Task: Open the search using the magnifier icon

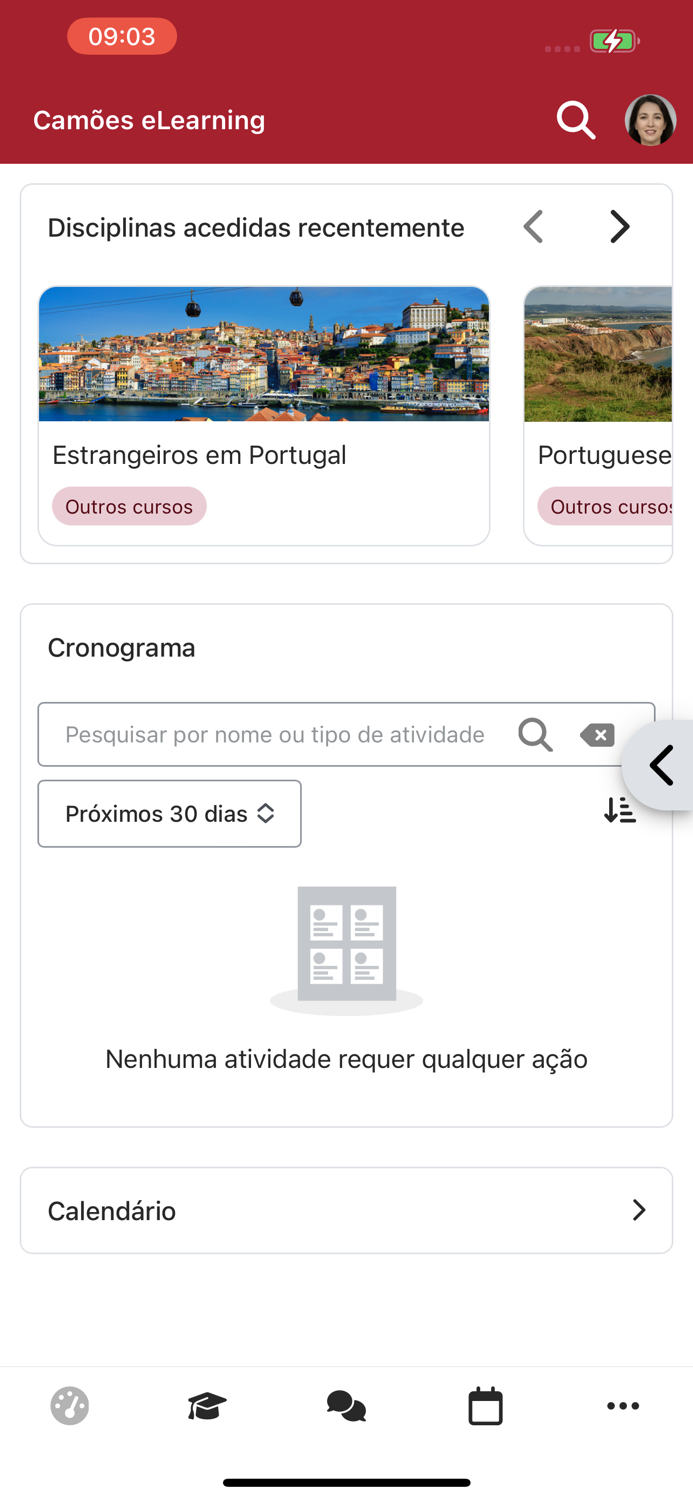Action: point(575,119)
